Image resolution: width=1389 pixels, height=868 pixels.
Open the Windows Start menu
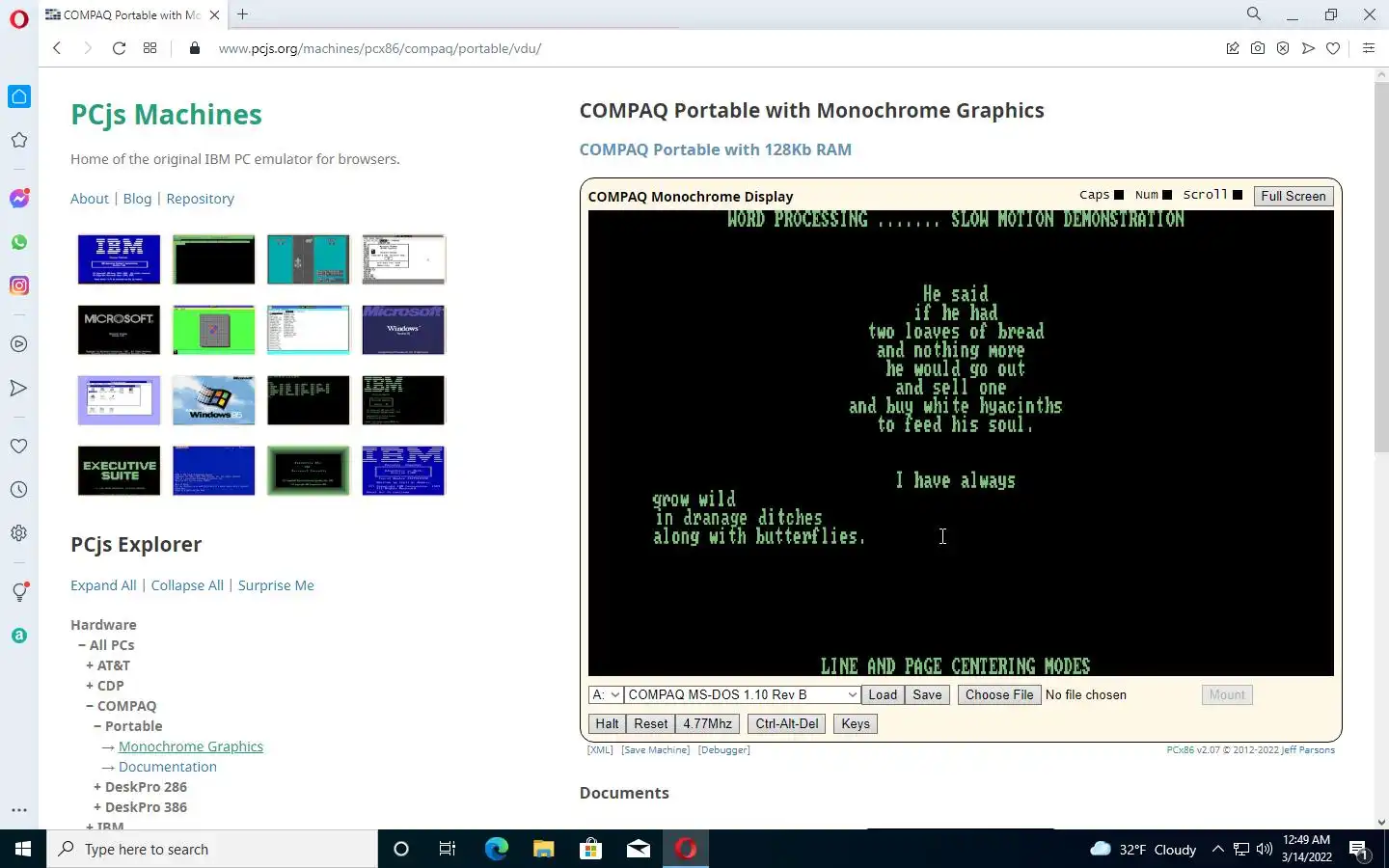point(23,849)
